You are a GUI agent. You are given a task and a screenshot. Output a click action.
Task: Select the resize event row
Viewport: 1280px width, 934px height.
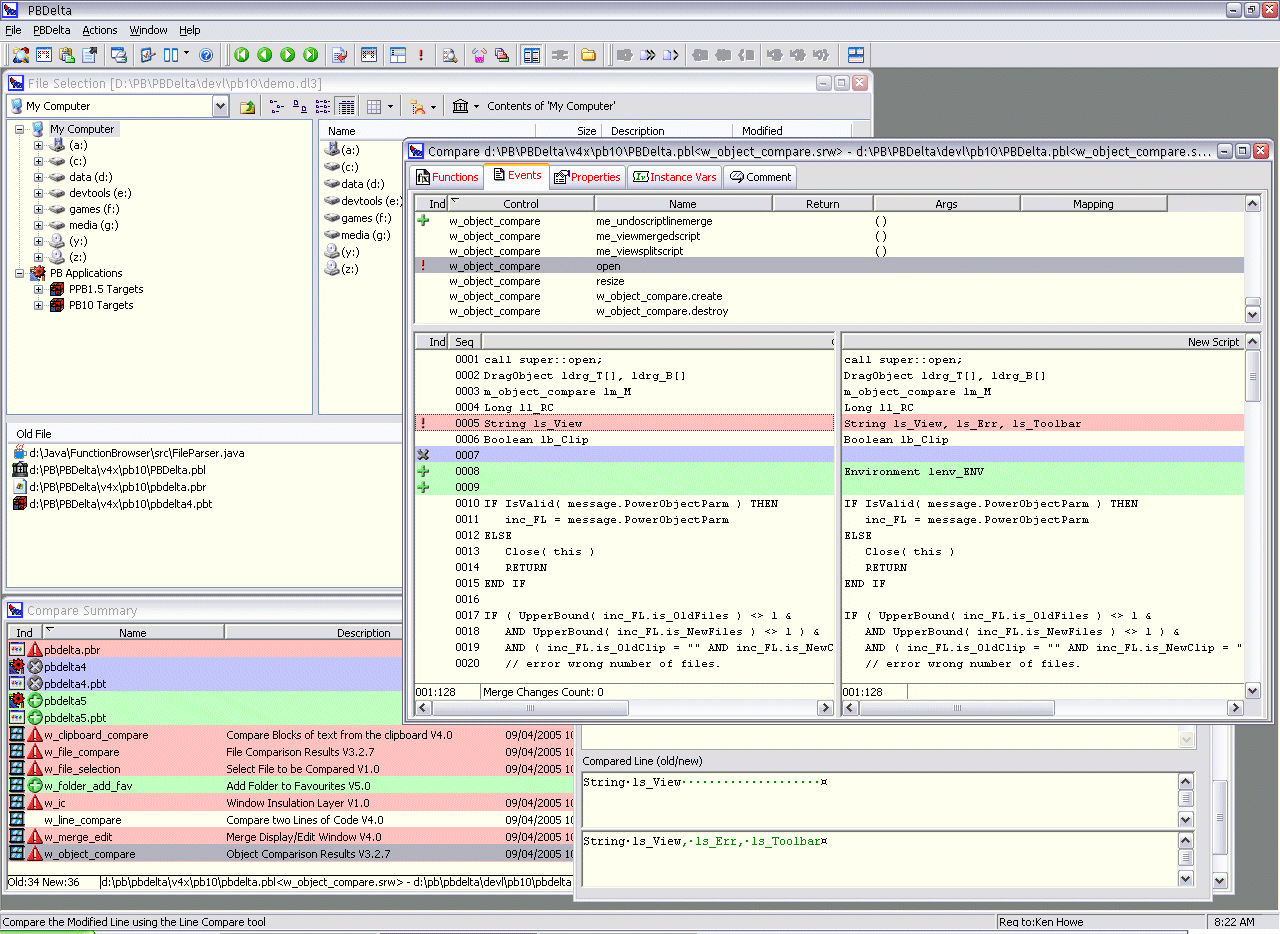pyautogui.click(x=830, y=281)
